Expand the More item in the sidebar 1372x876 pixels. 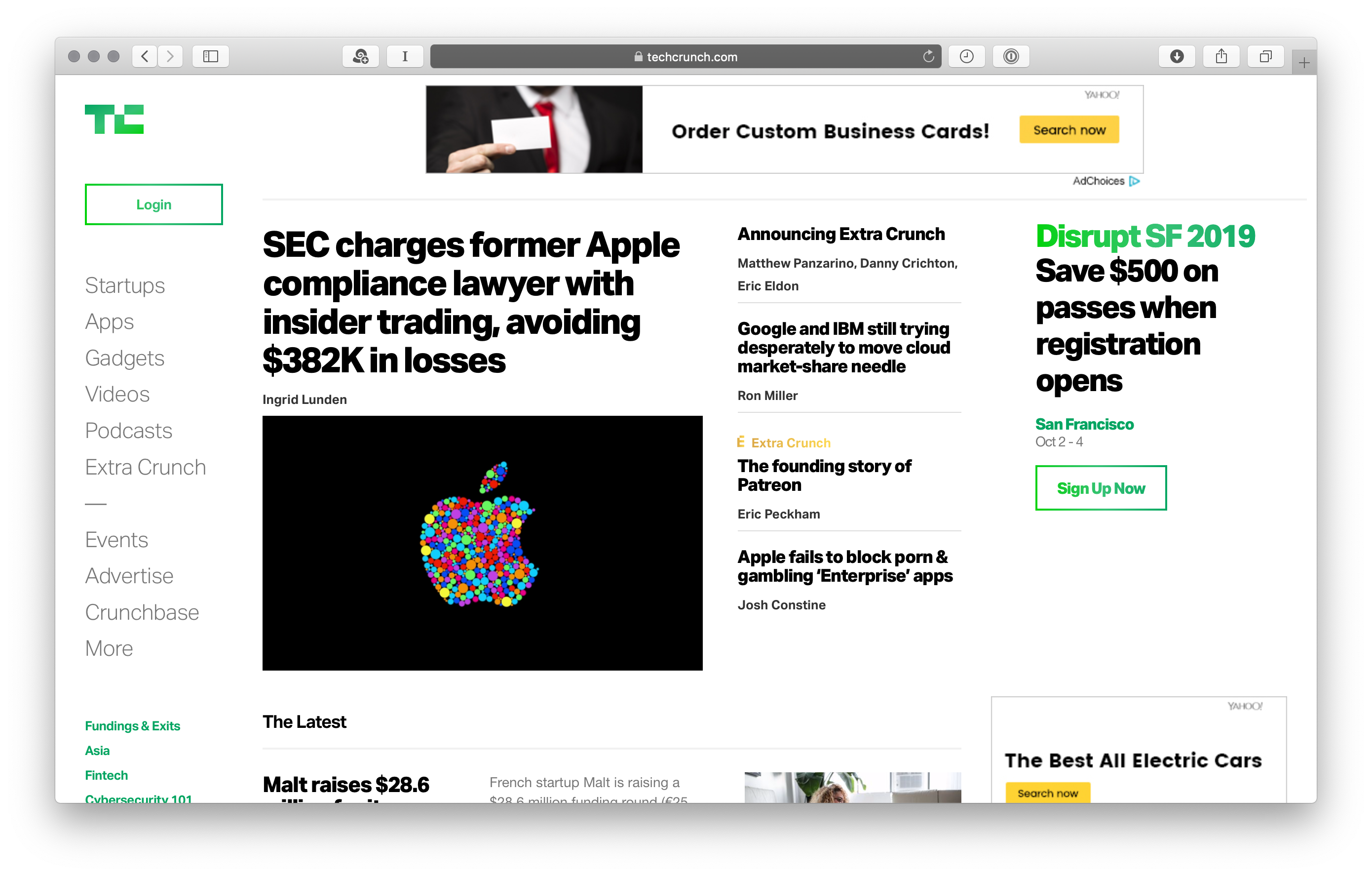(109, 648)
